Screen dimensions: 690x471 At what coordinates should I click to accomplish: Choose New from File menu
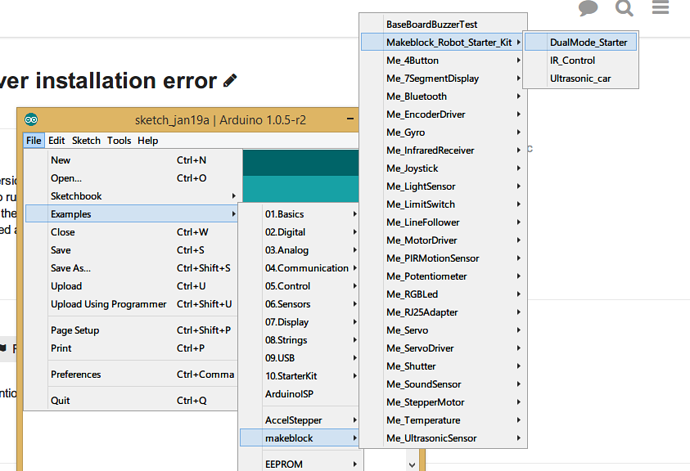pos(131,160)
